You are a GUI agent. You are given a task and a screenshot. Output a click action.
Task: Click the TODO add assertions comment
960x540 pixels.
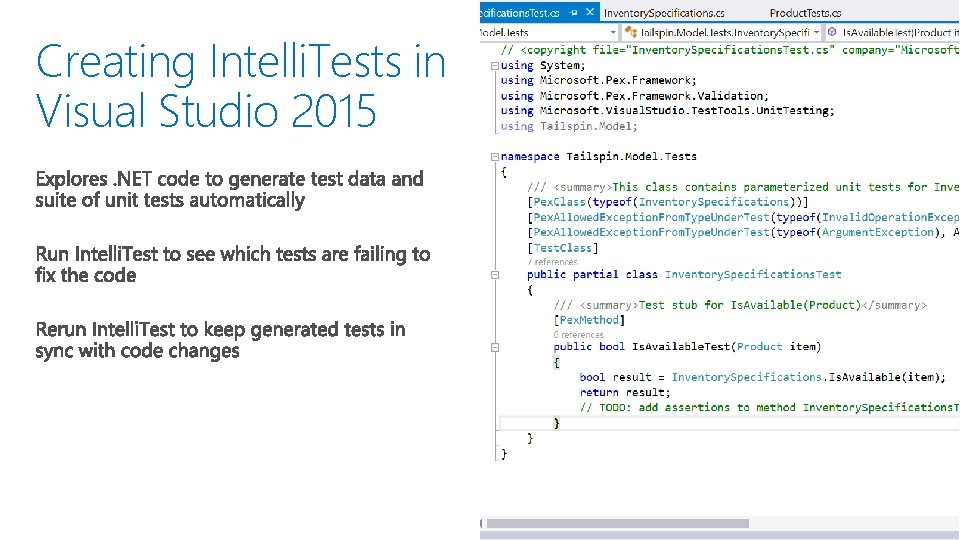[769, 408]
